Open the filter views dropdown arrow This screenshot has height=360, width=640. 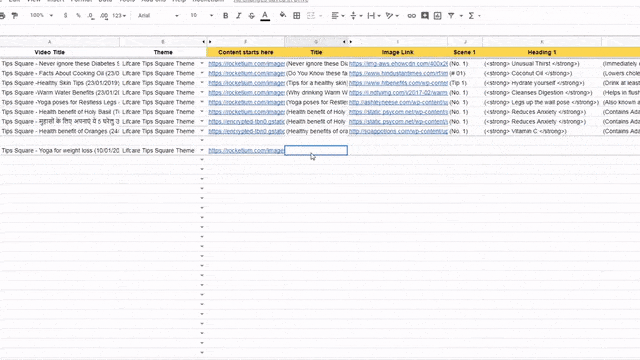click(x=461, y=16)
